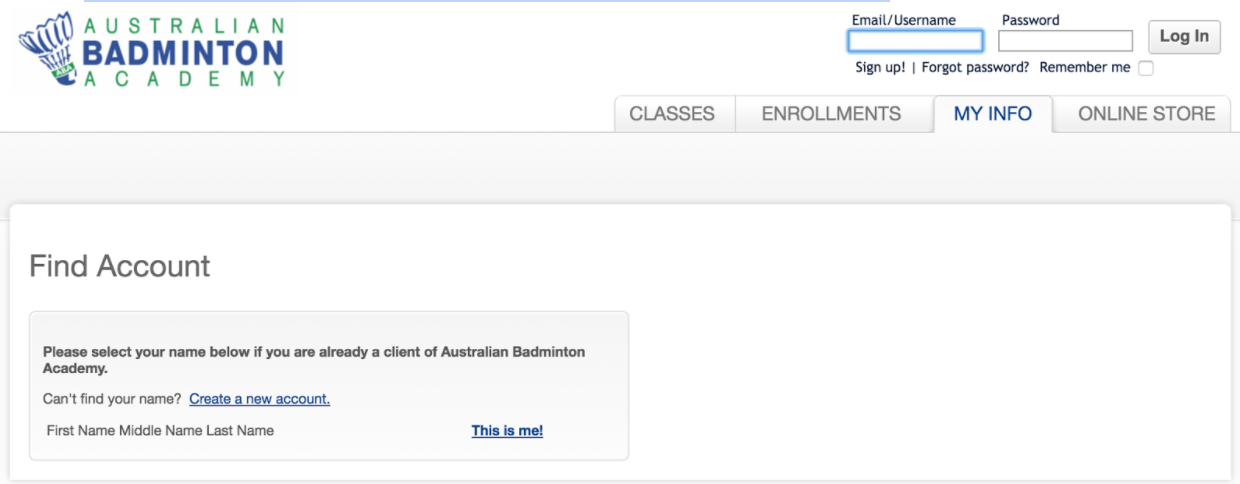Click the shuttlecock icon in the logo
This screenshot has height=484, width=1240.
tap(46, 50)
